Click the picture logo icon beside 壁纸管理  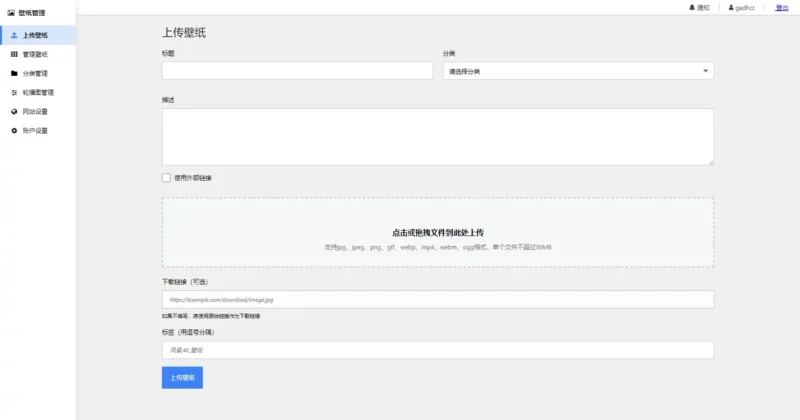(10, 12)
